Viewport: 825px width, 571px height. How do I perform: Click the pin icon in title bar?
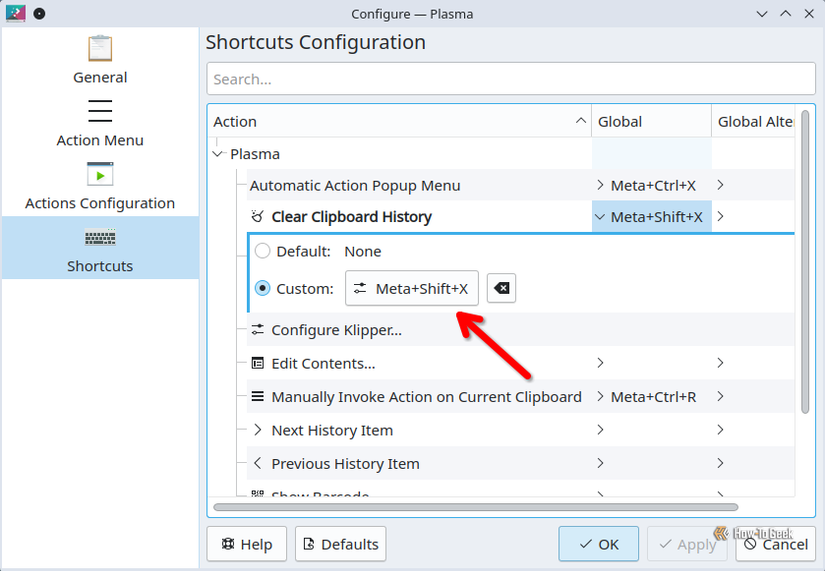click(39, 14)
